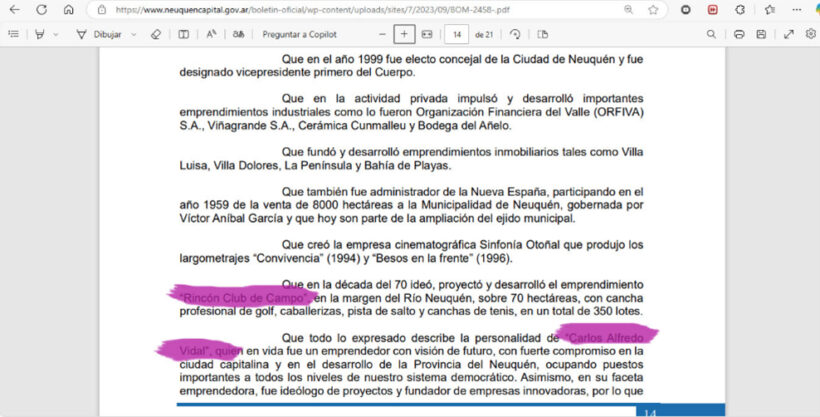Select the Highlight tool

click(x=40, y=33)
